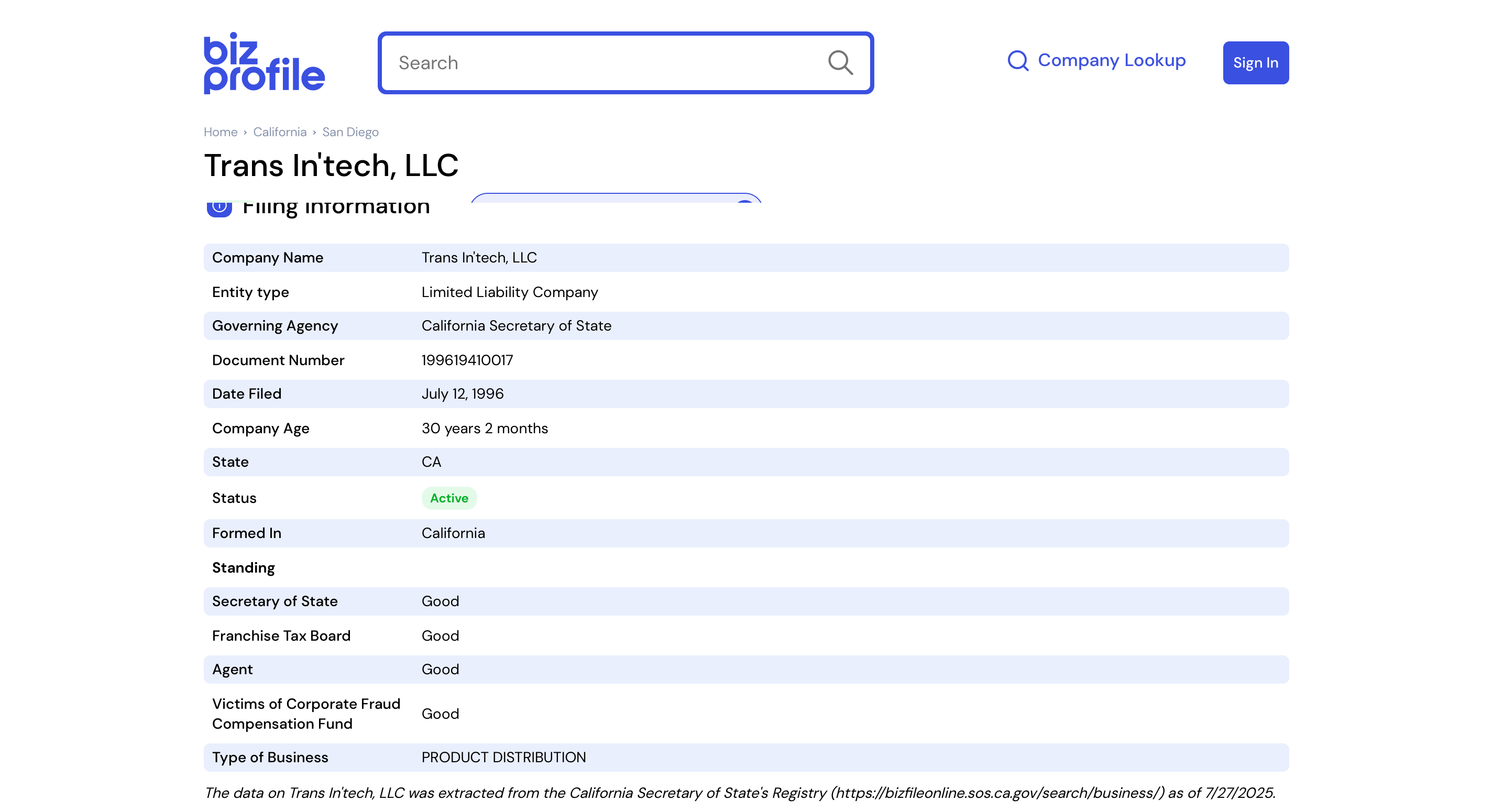Click the Agent row label
Viewport: 1493px width, 812px height.
233,670
